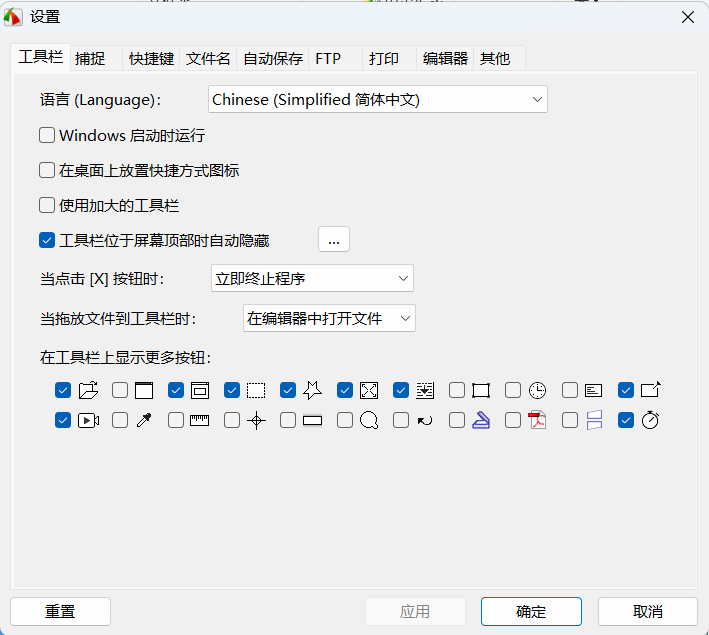Click the flat rectangle bar icon
The height and width of the screenshot is (635, 709).
[x=312, y=421]
